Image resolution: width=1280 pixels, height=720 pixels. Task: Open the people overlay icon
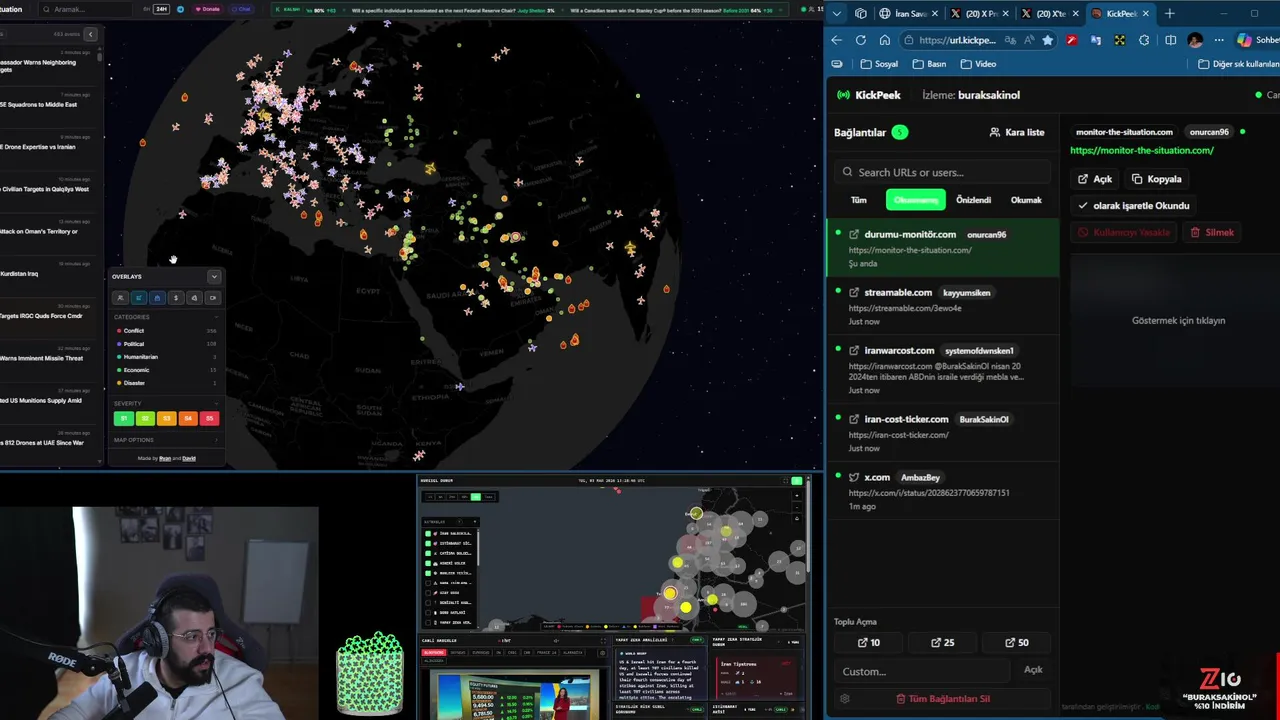[121, 297]
